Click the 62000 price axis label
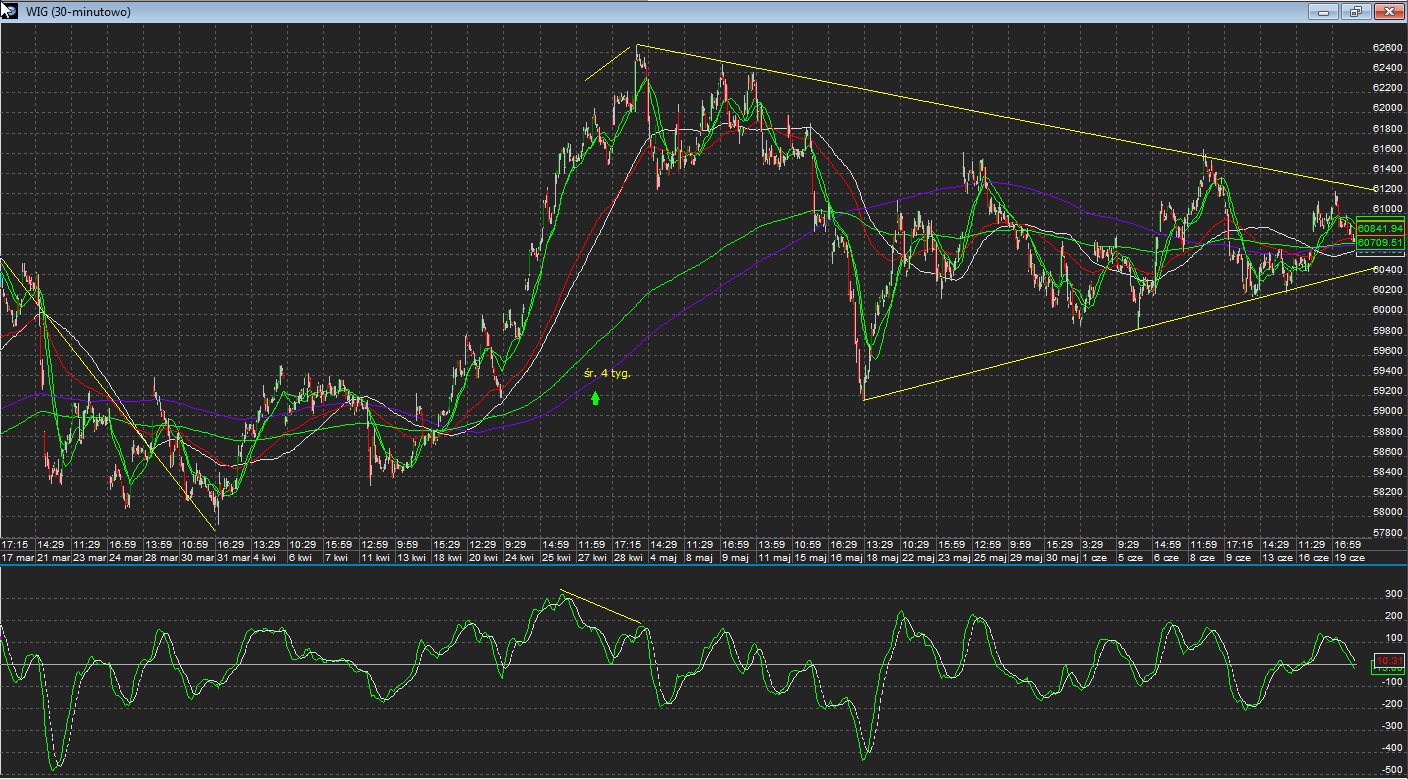This screenshot has height=779, width=1408. [x=1386, y=108]
